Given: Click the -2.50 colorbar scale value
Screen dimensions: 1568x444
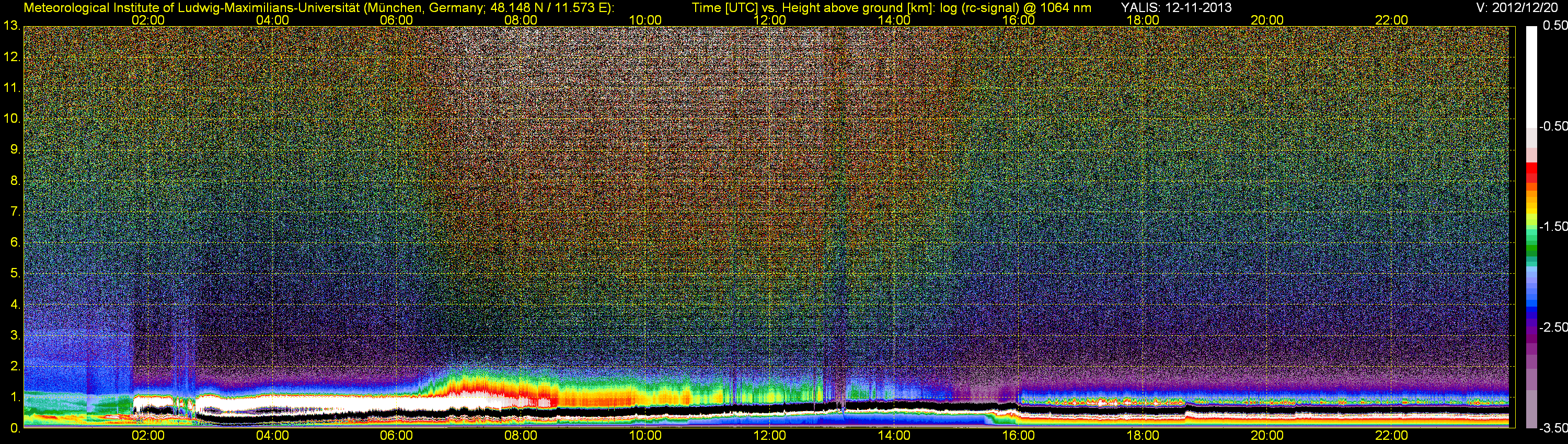Looking at the screenshot, I should point(1553,327).
